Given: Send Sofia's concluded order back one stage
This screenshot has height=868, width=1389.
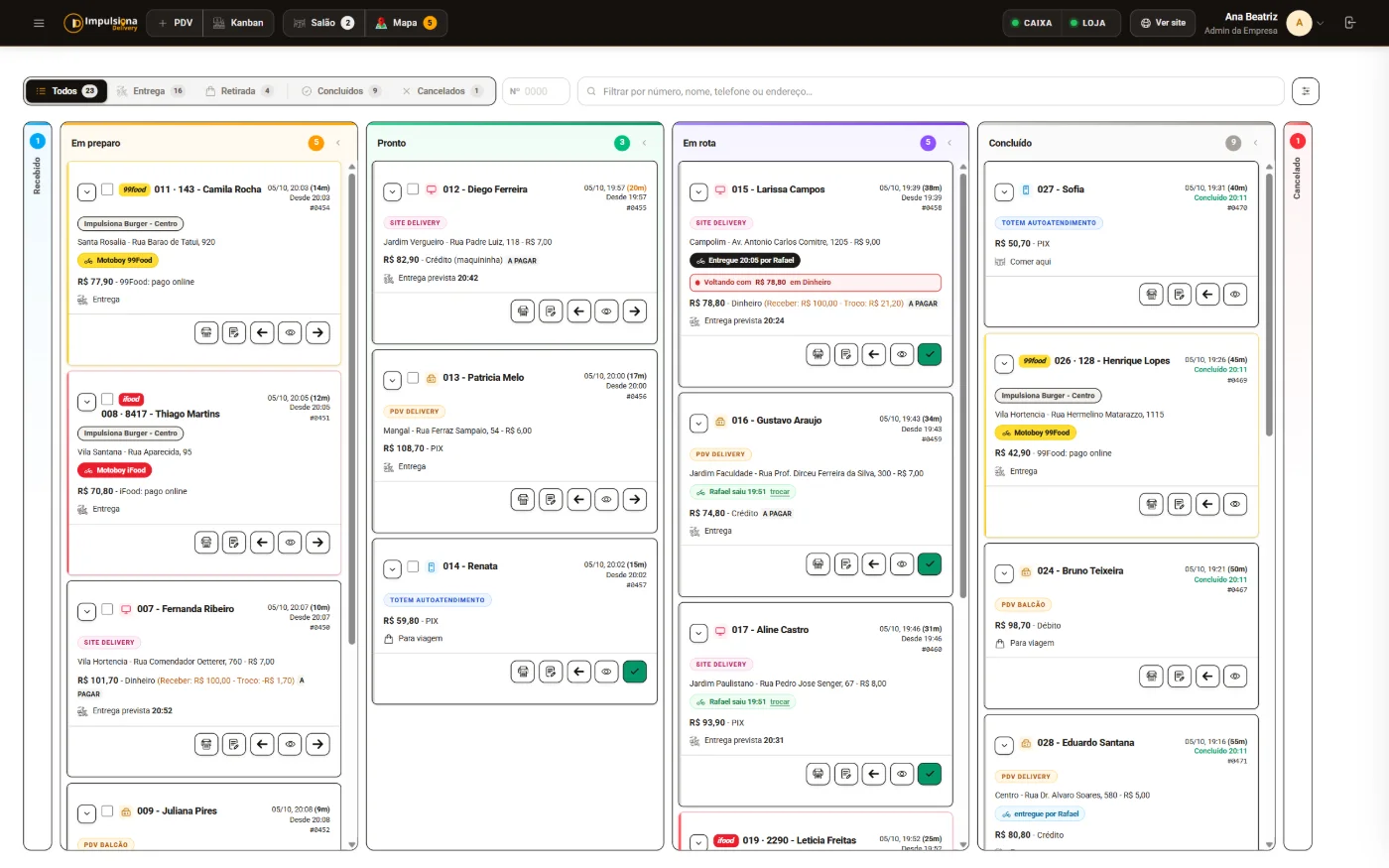Looking at the screenshot, I should (x=1207, y=294).
